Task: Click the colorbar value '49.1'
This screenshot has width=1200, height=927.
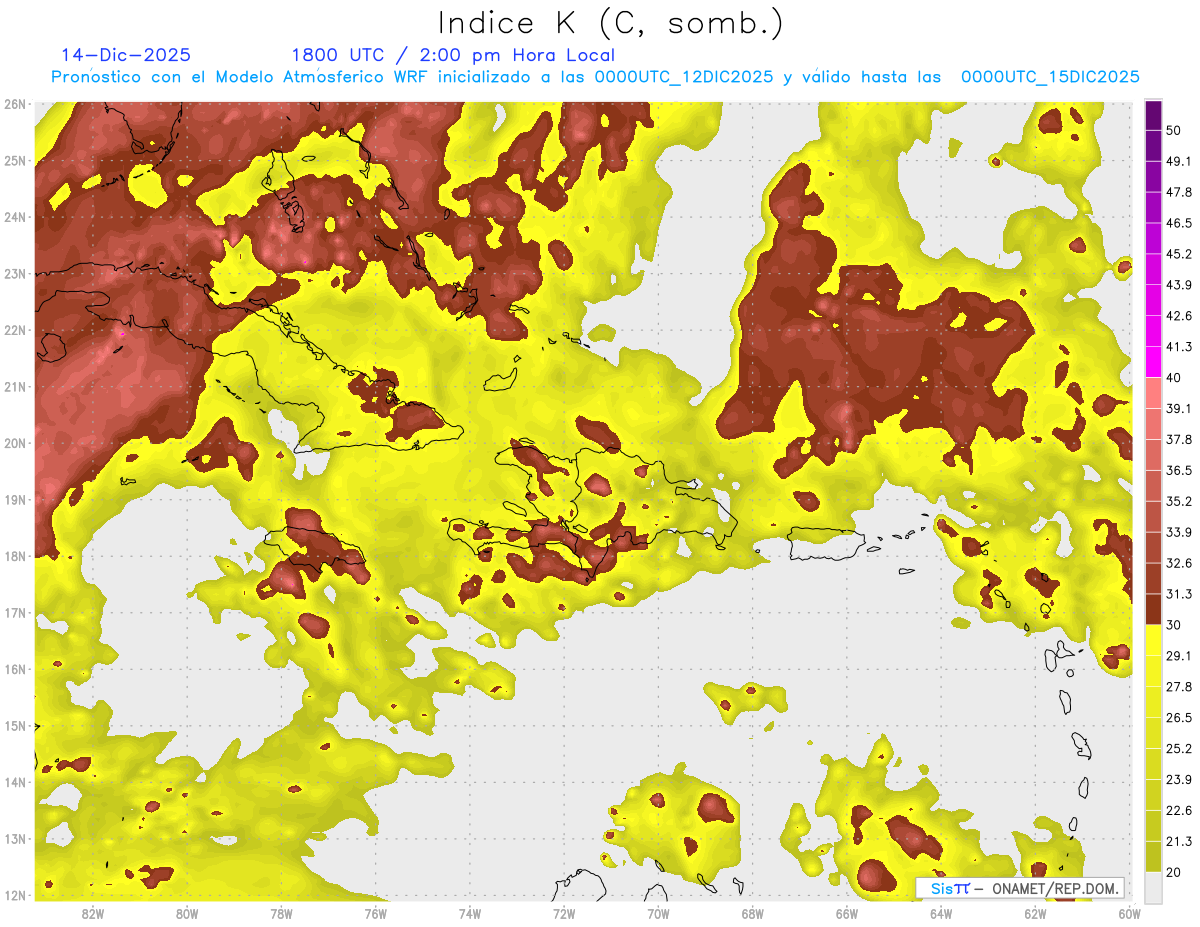Action: 1179,161
